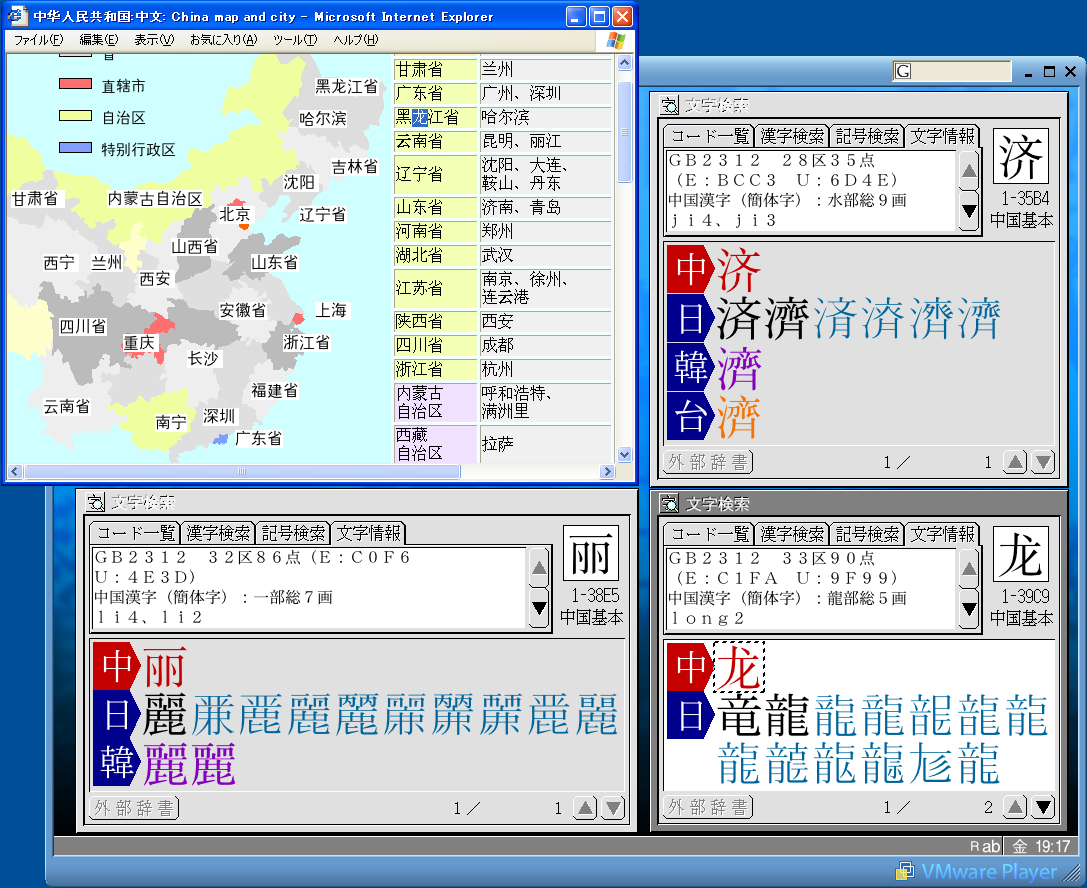Image resolution: width=1087 pixels, height=888 pixels.
Task: Click the VMware Player logo icon
Action: click(905, 871)
